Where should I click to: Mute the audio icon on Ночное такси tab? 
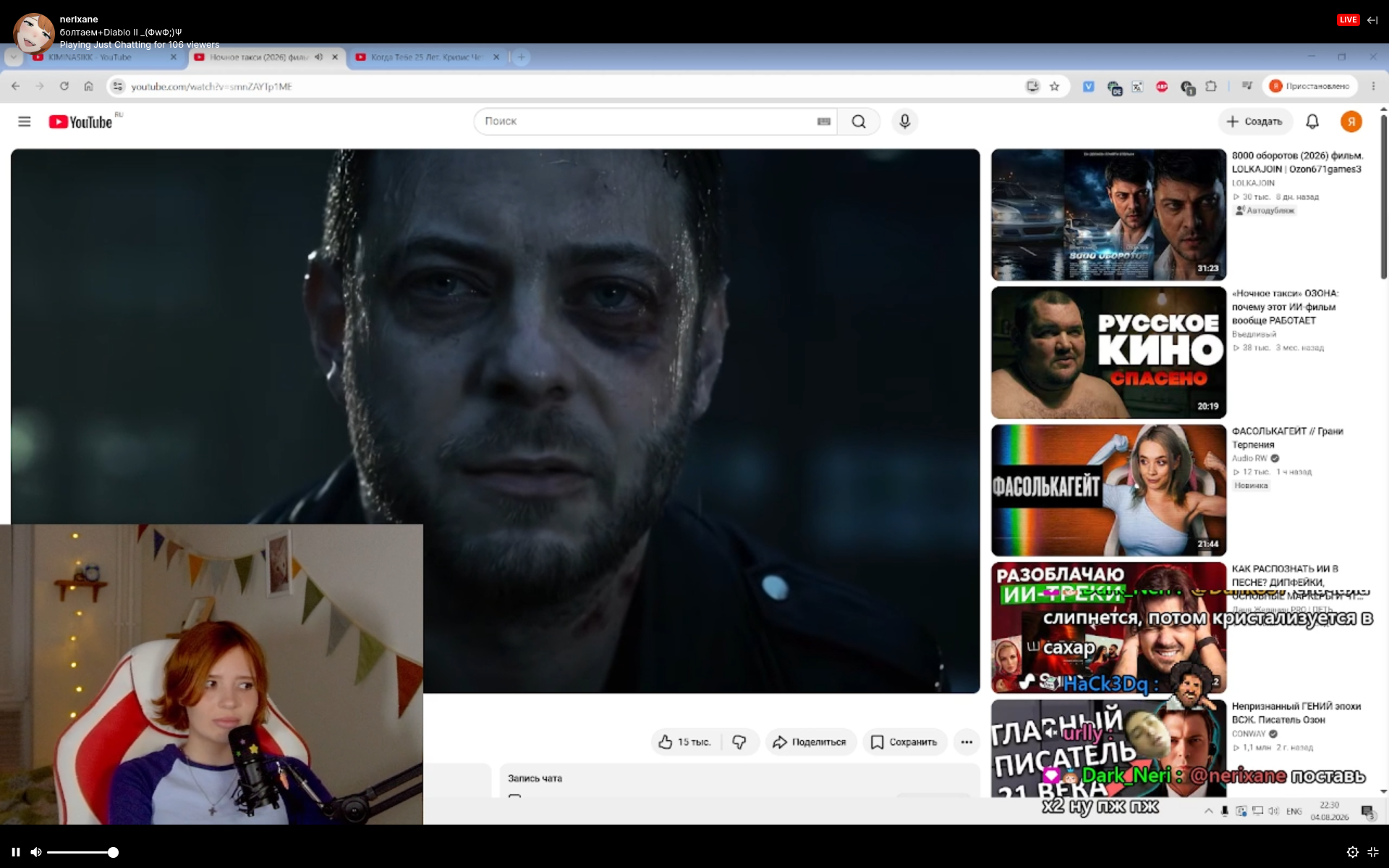[318, 57]
